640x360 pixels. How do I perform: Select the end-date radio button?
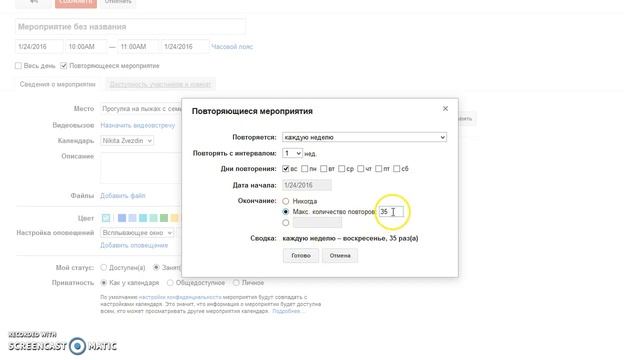(286, 223)
